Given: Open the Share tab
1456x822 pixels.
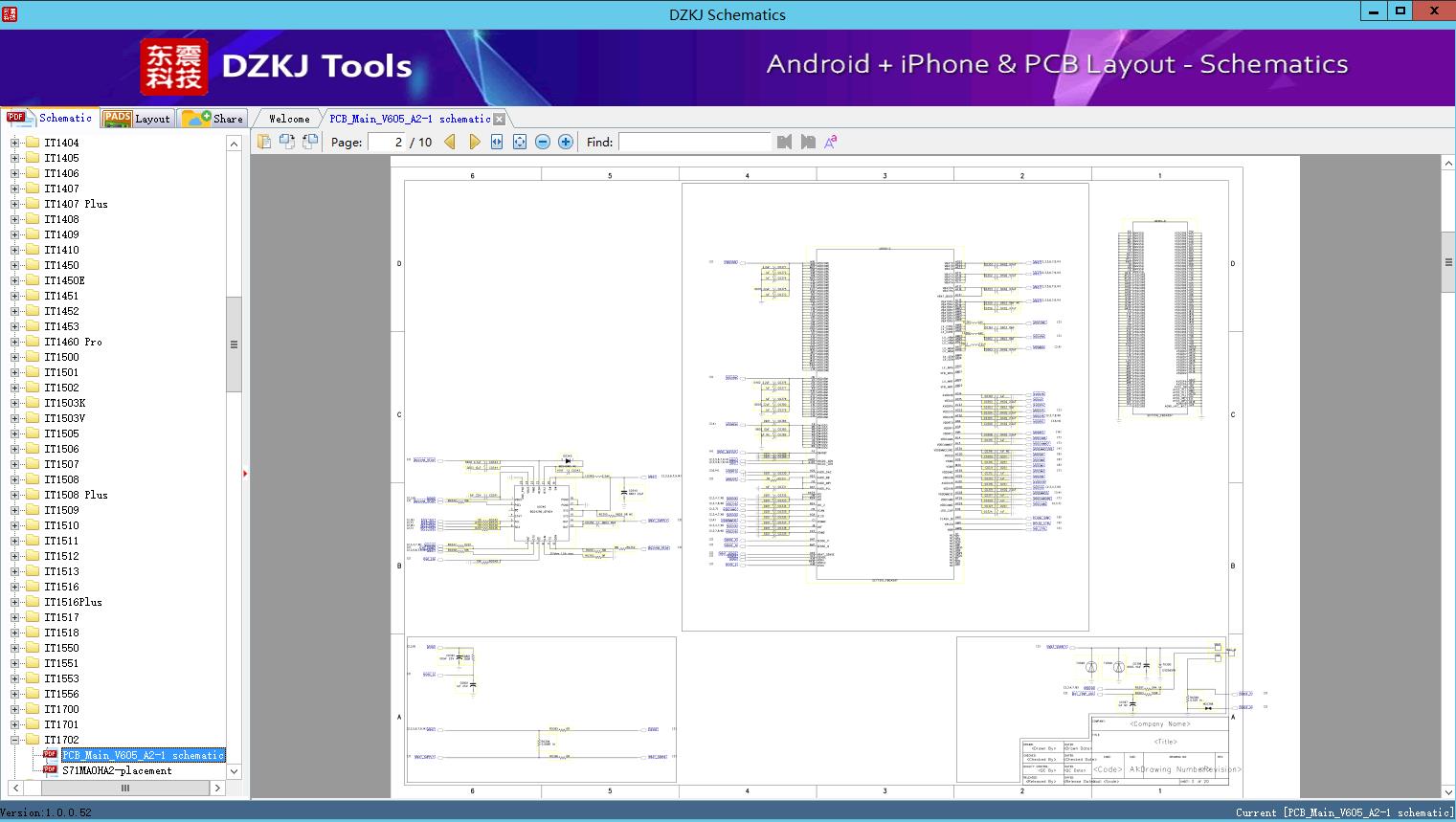Looking at the screenshot, I should [x=213, y=119].
